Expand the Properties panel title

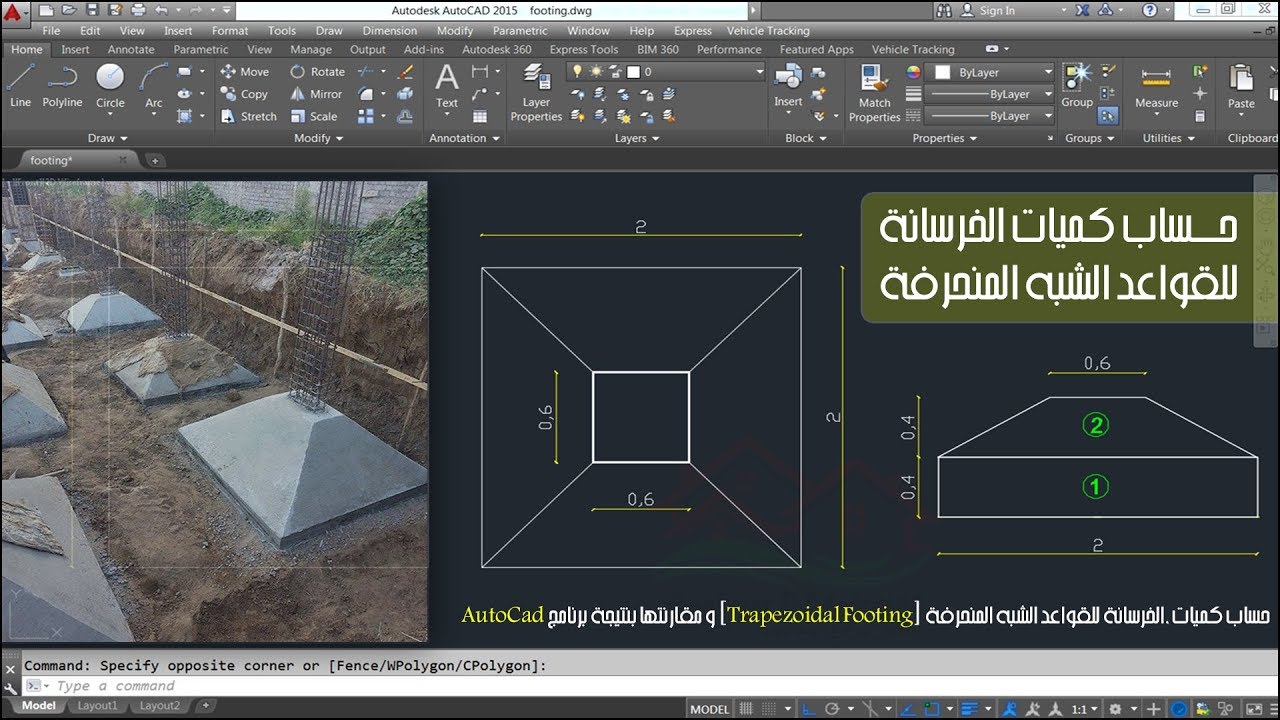coord(944,138)
